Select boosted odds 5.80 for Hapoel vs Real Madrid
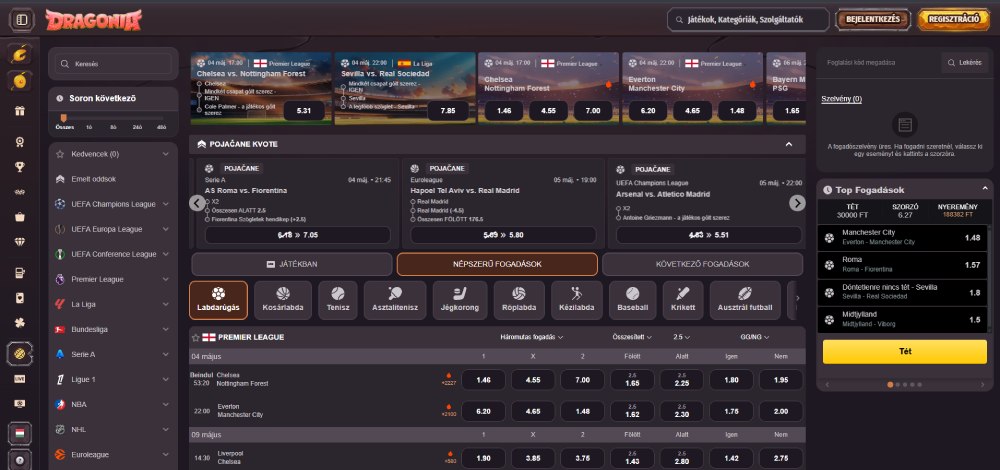The height and width of the screenshot is (470, 1000). pos(503,235)
